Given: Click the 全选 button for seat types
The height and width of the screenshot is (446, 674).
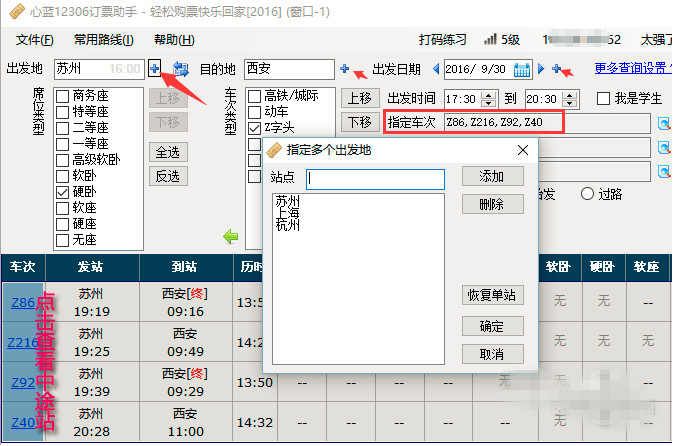Looking at the screenshot, I should [x=168, y=152].
